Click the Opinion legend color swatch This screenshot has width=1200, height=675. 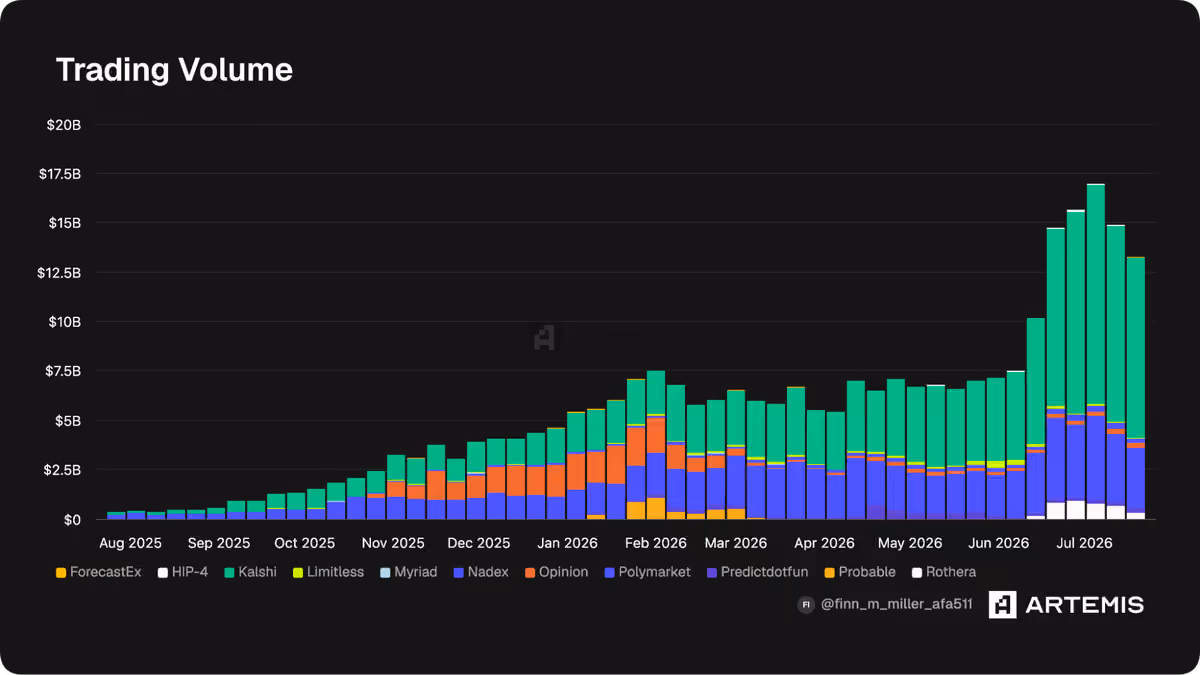(529, 573)
